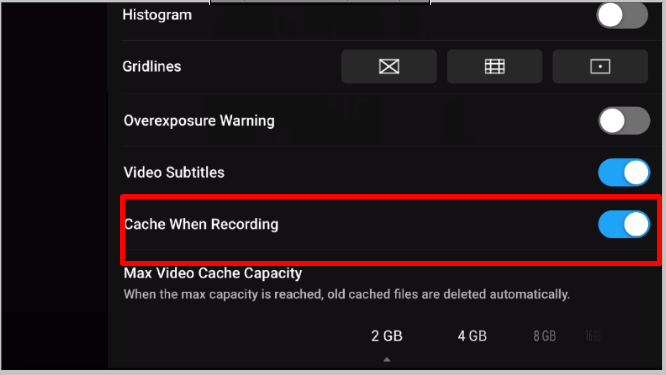Choose the 4 GB cache capacity
This screenshot has height=375, width=666.
[x=472, y=336]
